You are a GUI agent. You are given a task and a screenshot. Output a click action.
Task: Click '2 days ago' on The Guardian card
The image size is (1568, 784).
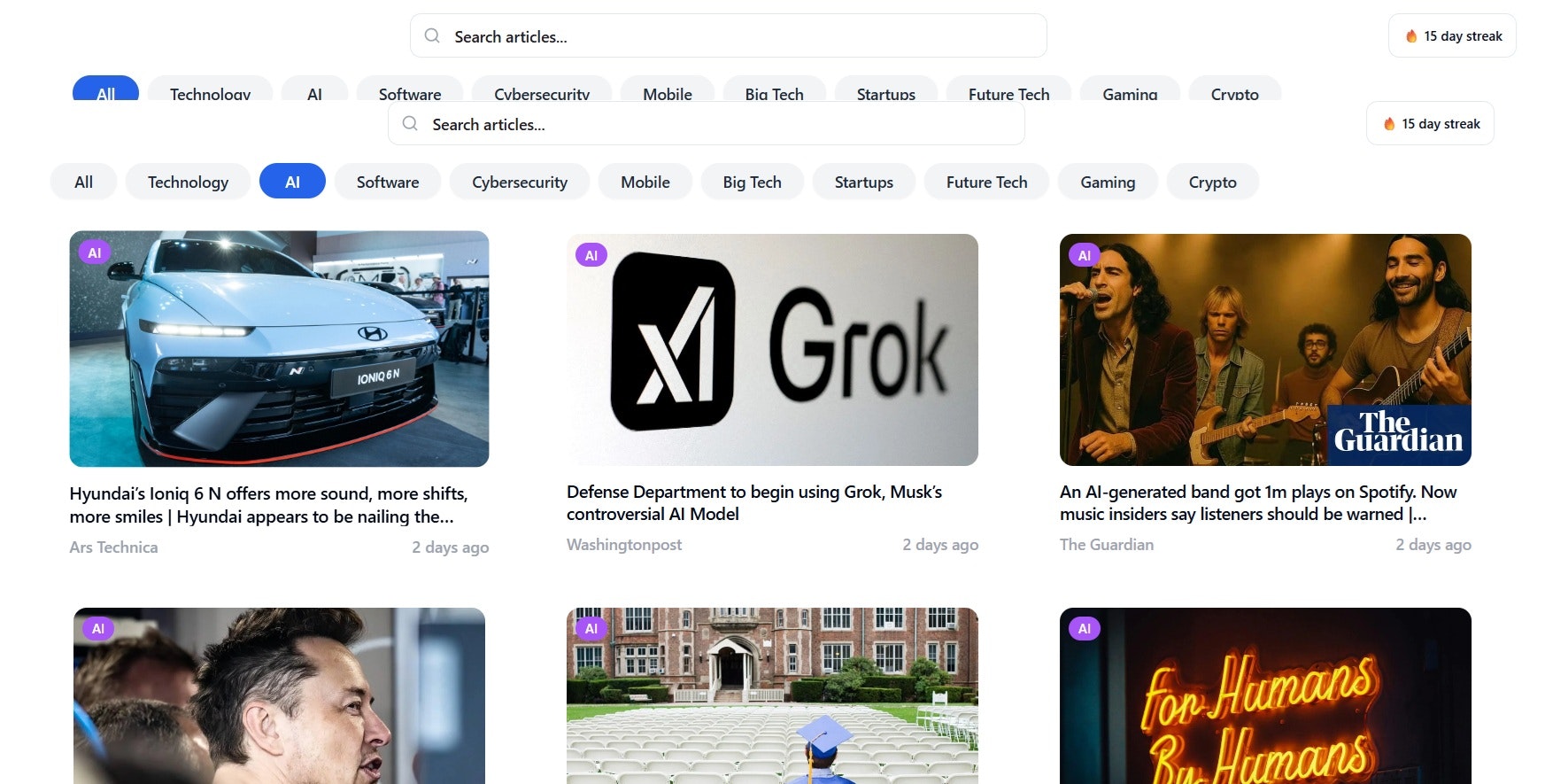pyautogui.click(x=1433, y=545)
